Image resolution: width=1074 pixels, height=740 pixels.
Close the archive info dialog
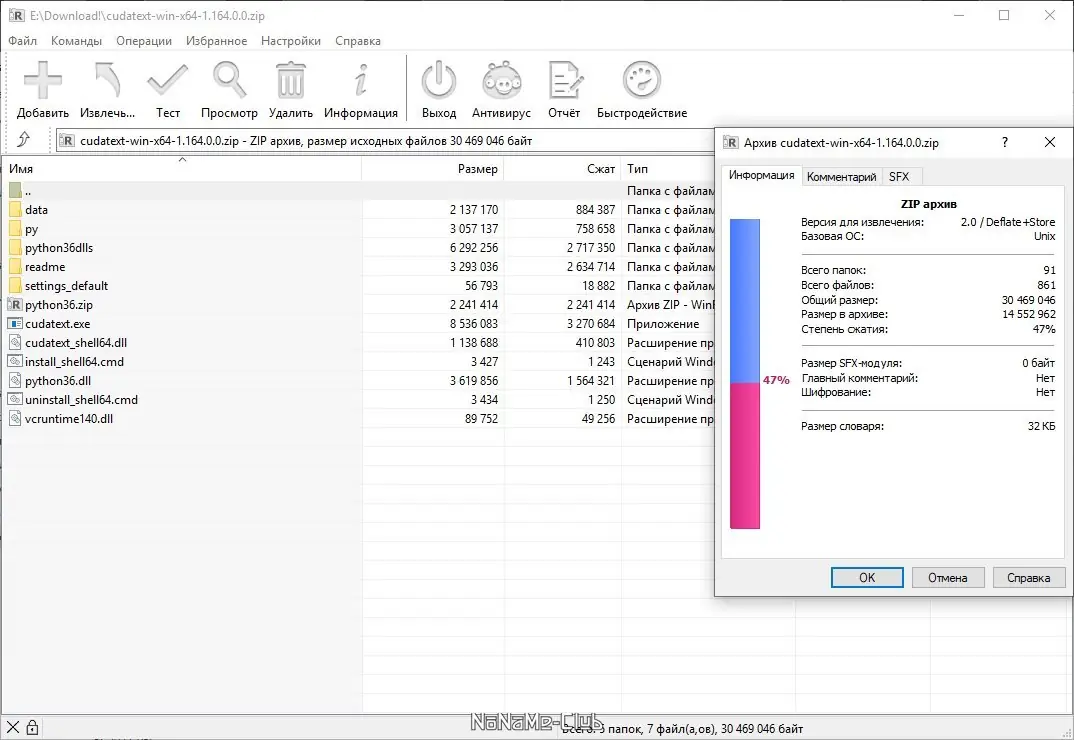[1049, 142]
